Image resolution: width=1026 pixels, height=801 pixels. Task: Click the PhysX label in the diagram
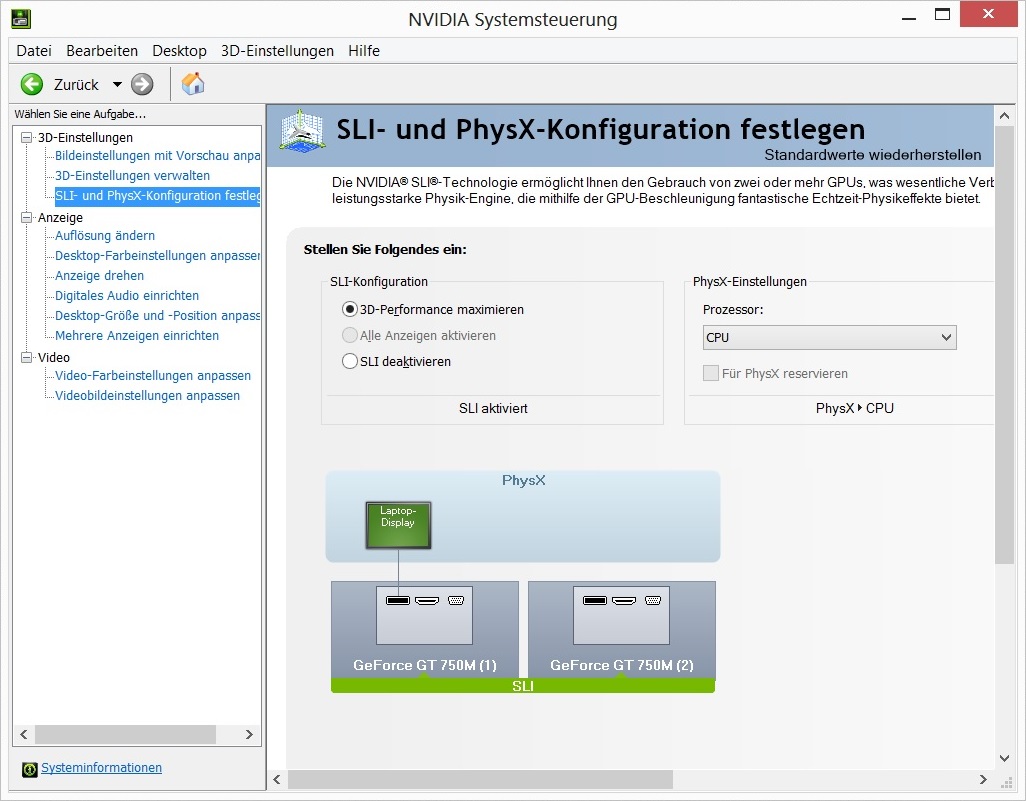(523, 480)
